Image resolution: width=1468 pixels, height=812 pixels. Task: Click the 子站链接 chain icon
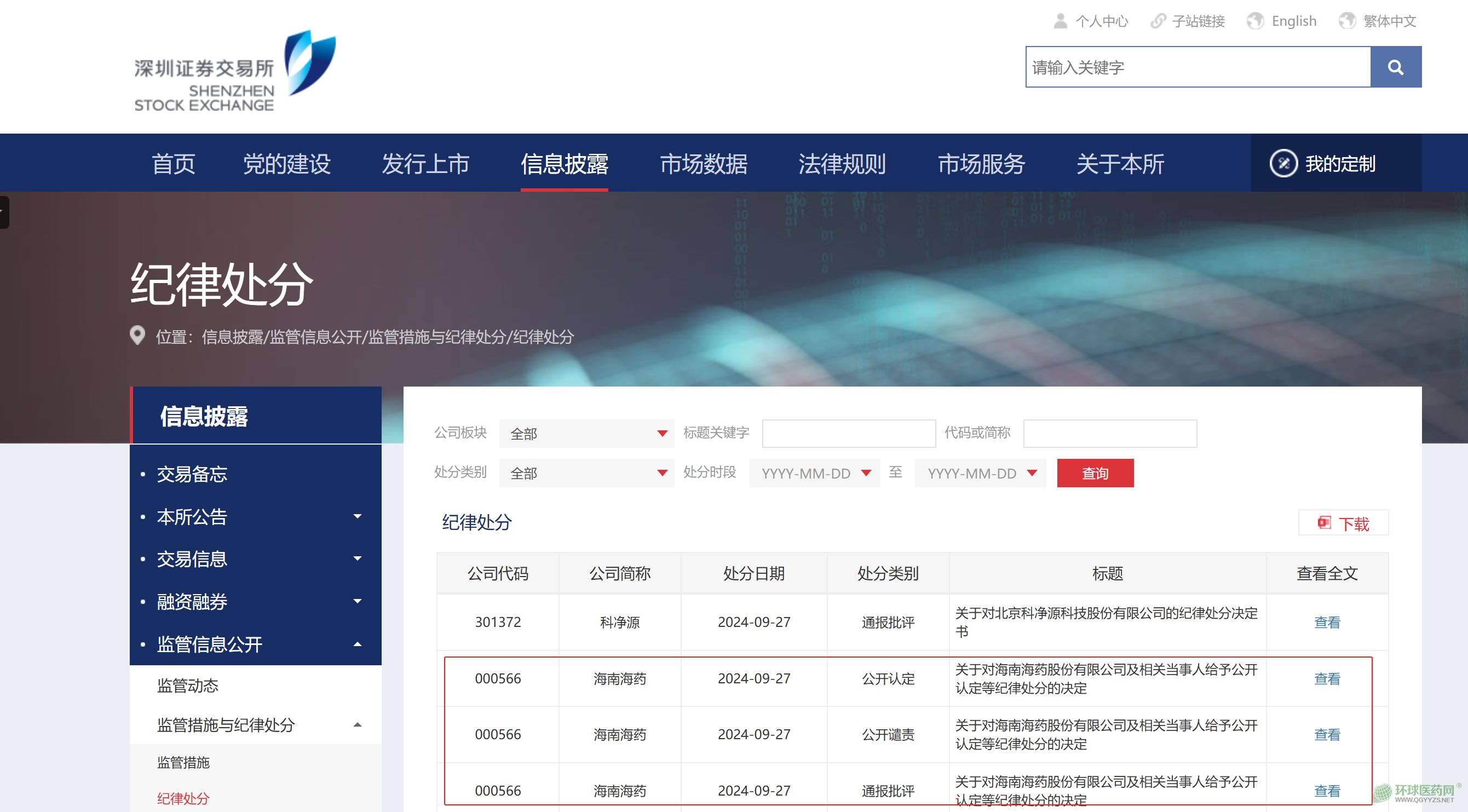pos(1158,21)
